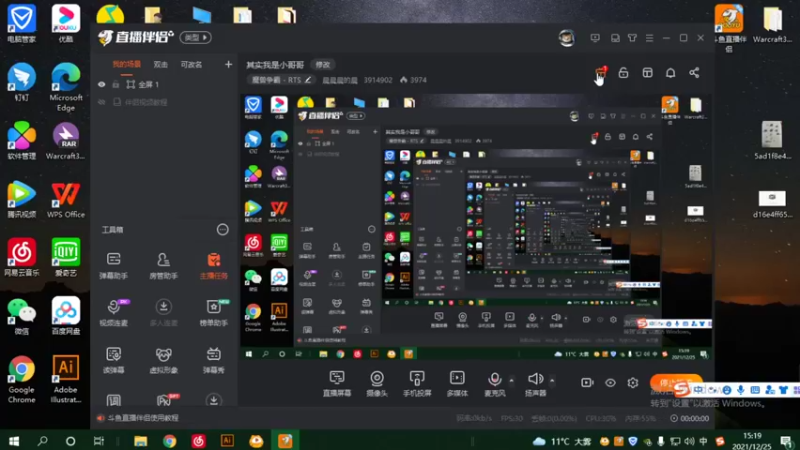Open the hamburger menu in title bar

pyautogui.click(x=649, y=38)
